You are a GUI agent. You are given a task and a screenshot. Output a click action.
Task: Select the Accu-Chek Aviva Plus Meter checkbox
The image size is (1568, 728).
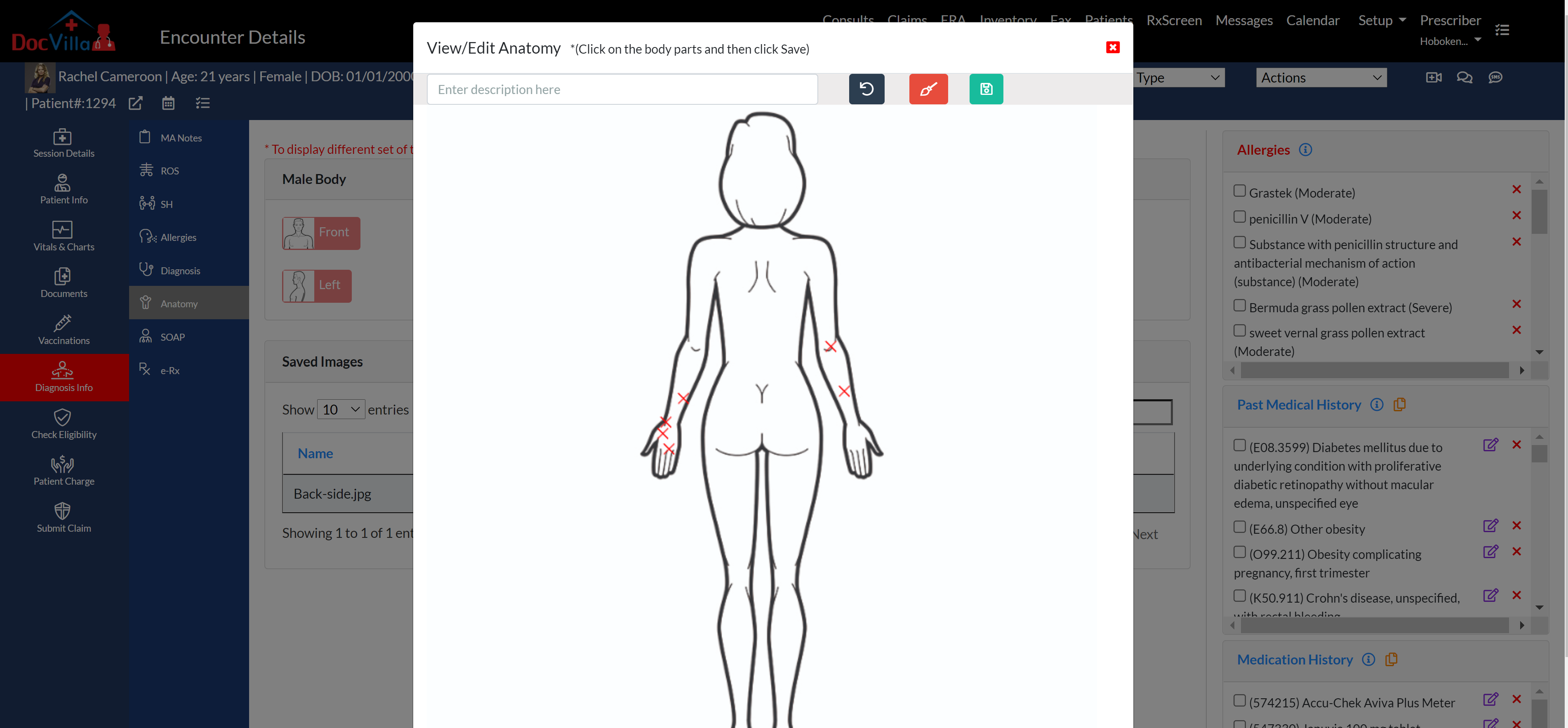[x=1239, y=701]
